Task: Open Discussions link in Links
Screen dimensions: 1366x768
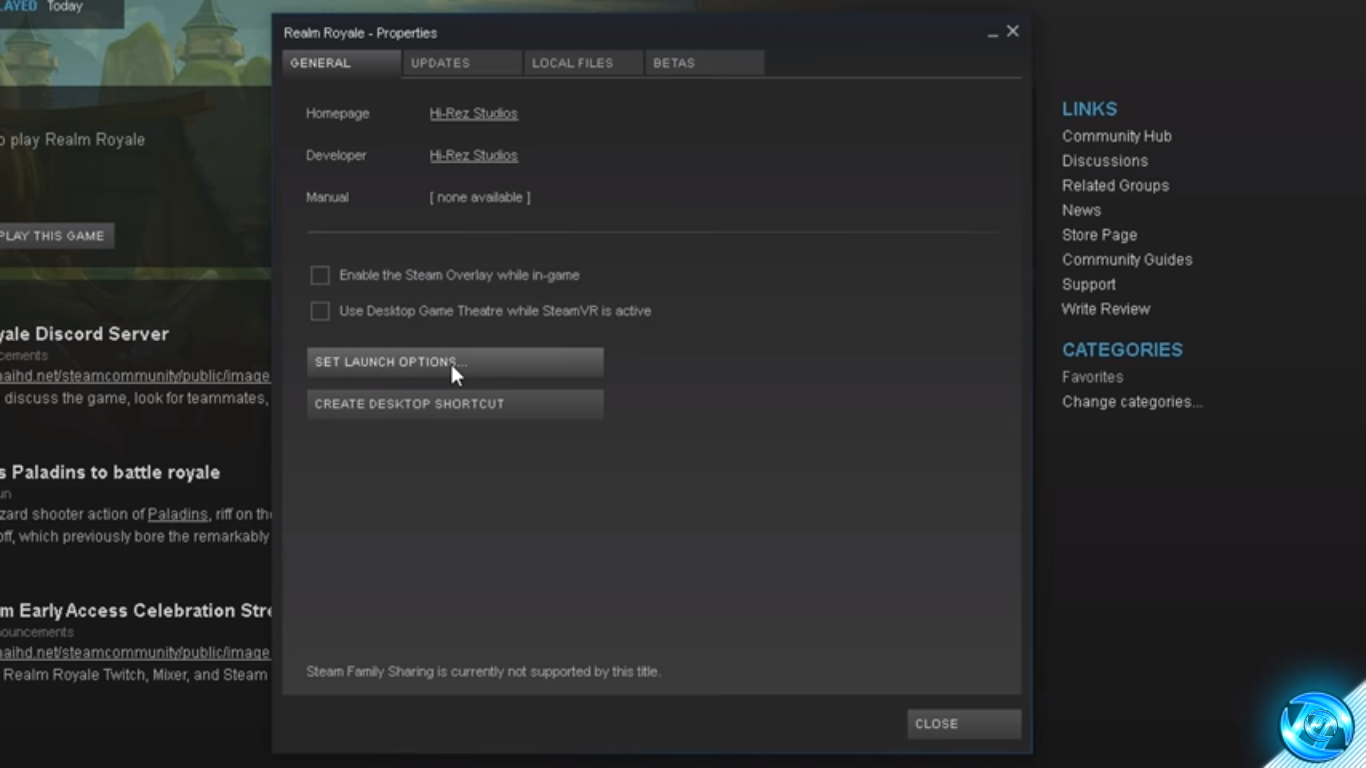Action: pos(1105,161)
